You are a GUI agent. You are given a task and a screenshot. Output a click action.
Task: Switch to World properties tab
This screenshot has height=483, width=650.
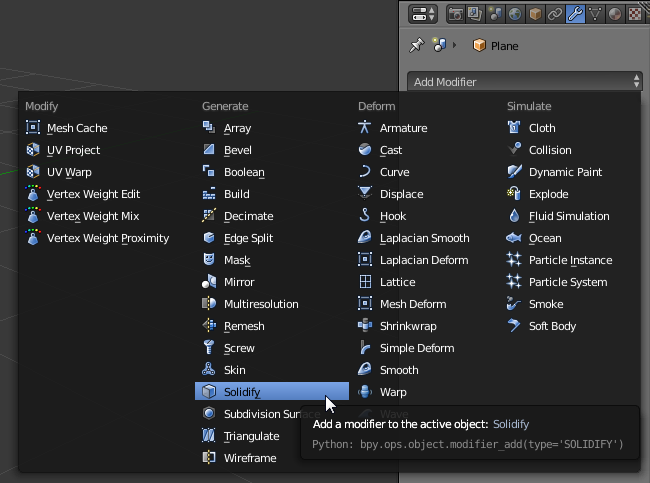(515, 14)
